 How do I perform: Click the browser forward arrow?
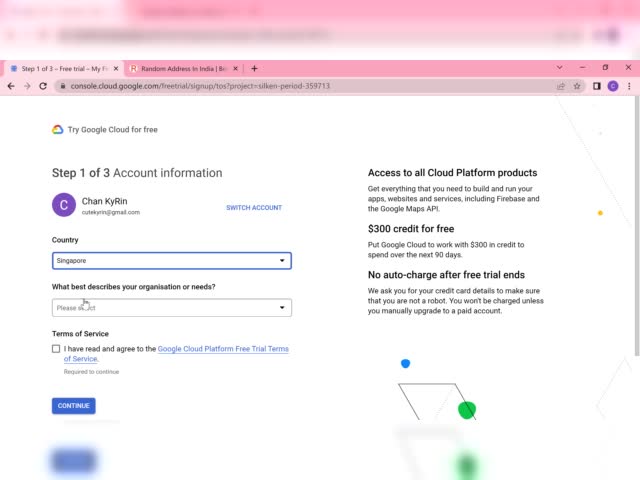click(27, 86)
